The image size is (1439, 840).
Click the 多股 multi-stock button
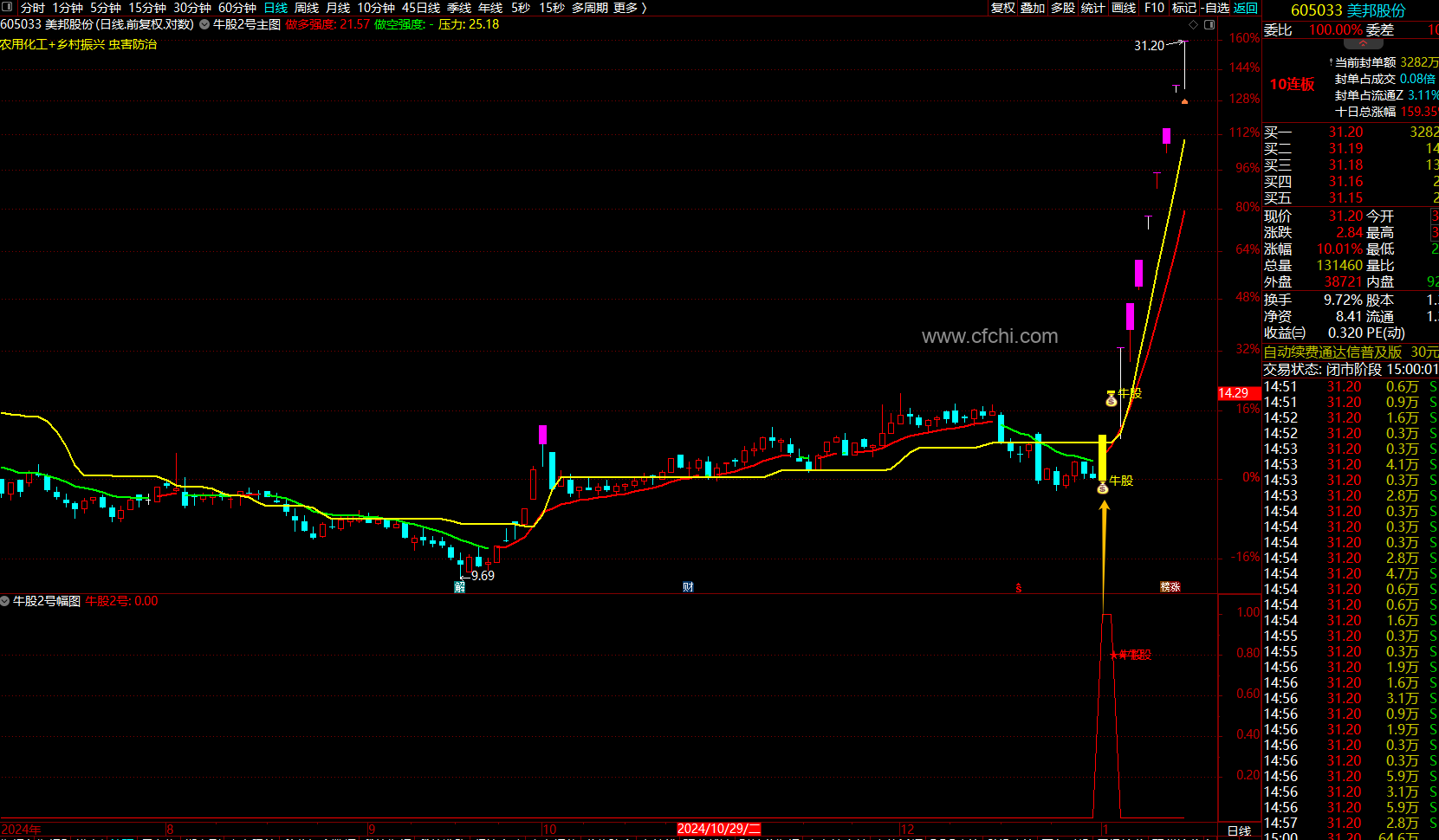[1063, 8]
